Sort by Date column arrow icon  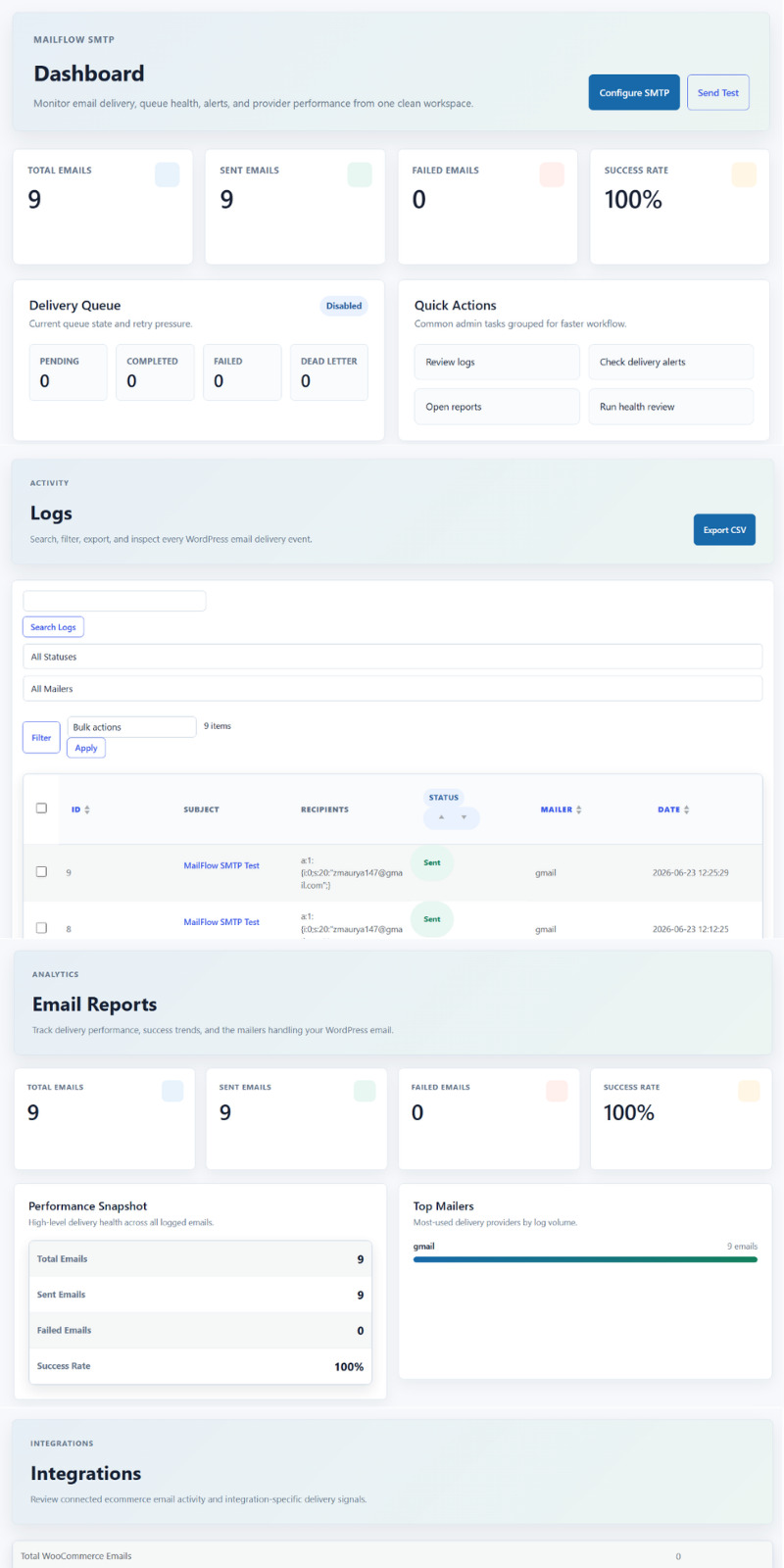(686, 809)
